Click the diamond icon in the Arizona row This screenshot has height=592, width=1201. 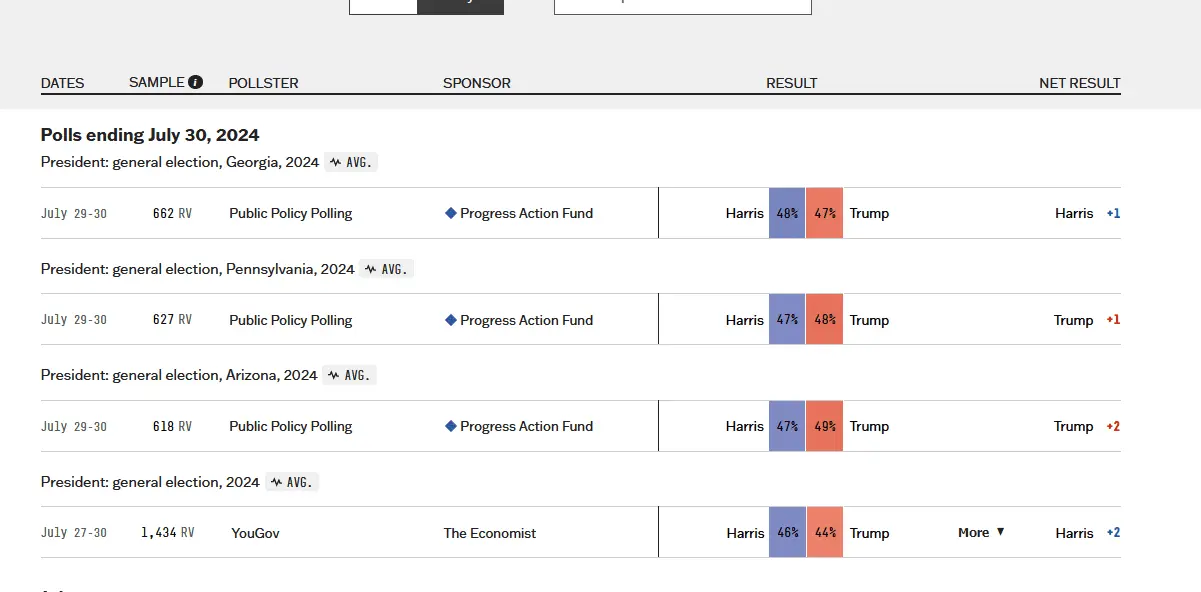point(451,426)
